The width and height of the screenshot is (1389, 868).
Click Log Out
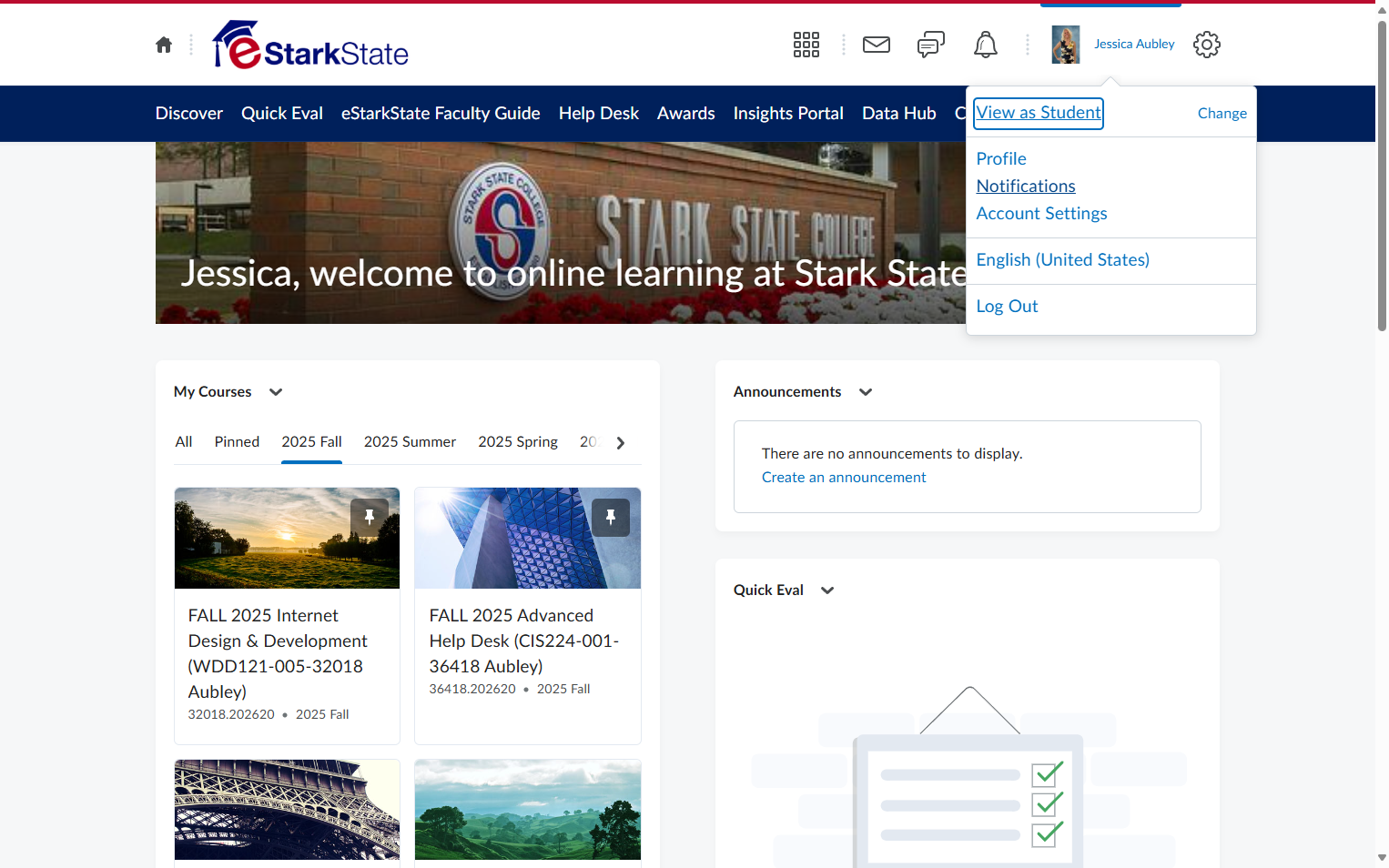(1007, 307)
